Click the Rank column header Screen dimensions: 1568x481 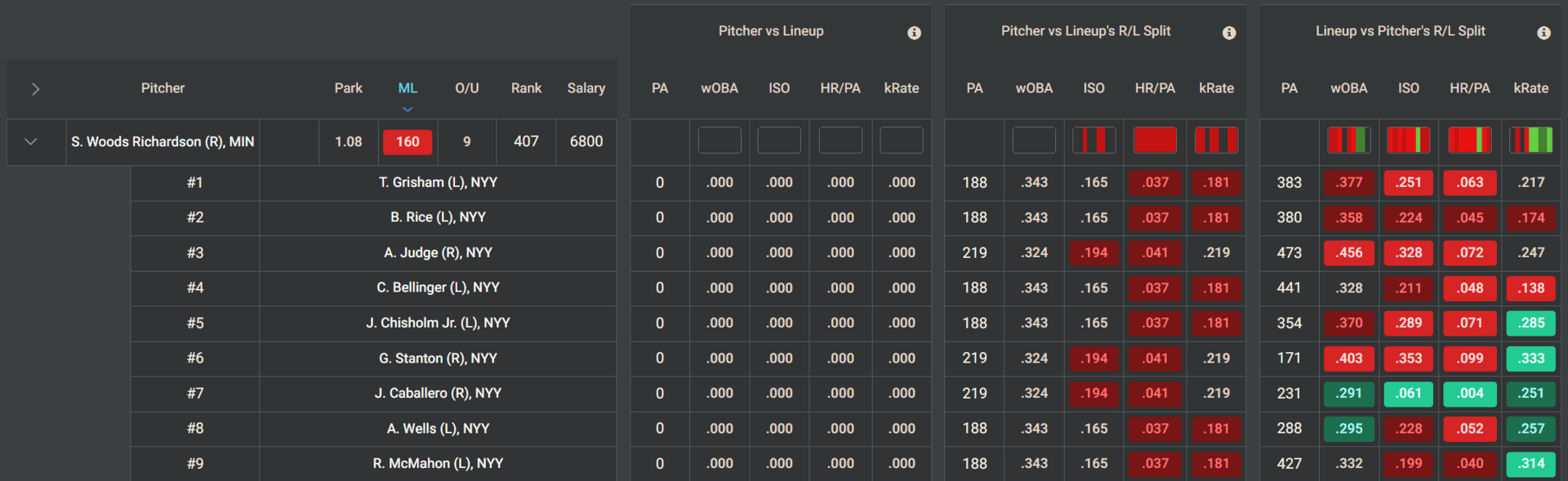point(526,88)
